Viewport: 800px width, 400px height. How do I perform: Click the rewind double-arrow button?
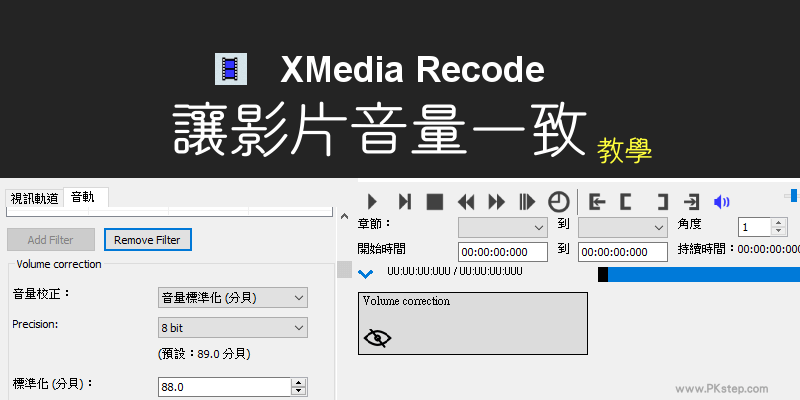(x=466, y=202)
